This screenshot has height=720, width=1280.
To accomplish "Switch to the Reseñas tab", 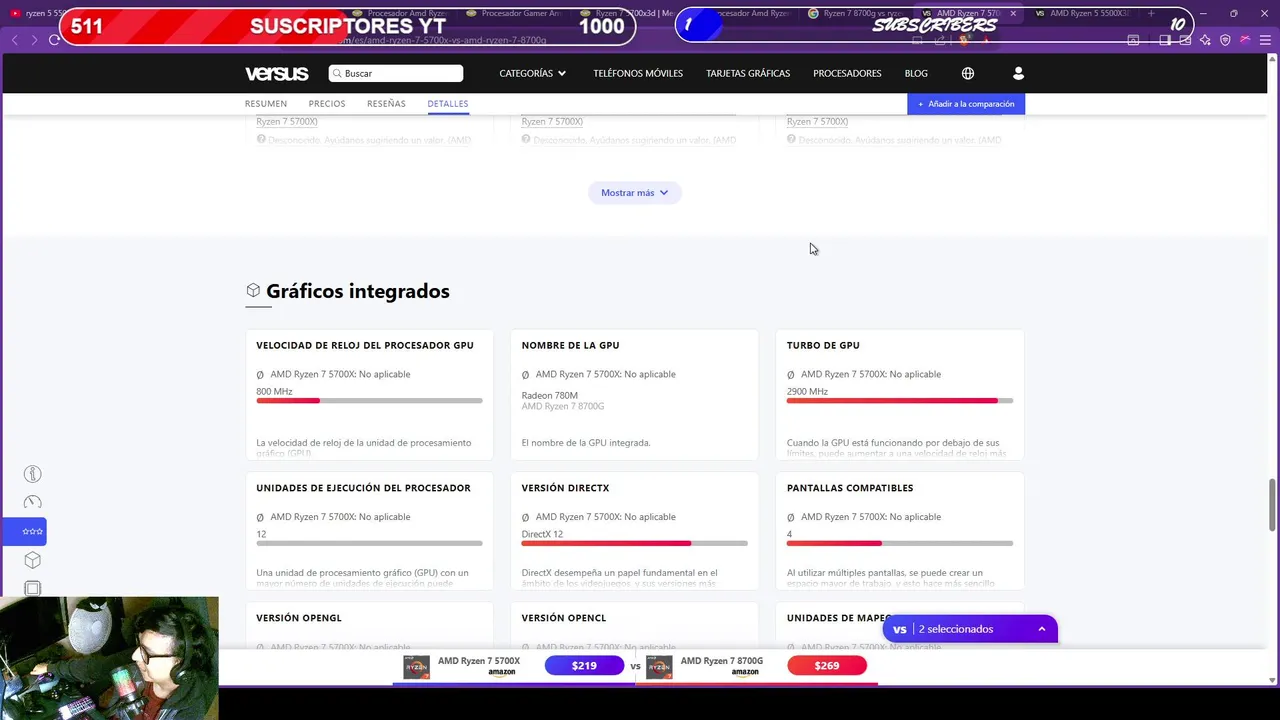I will 386,104.
